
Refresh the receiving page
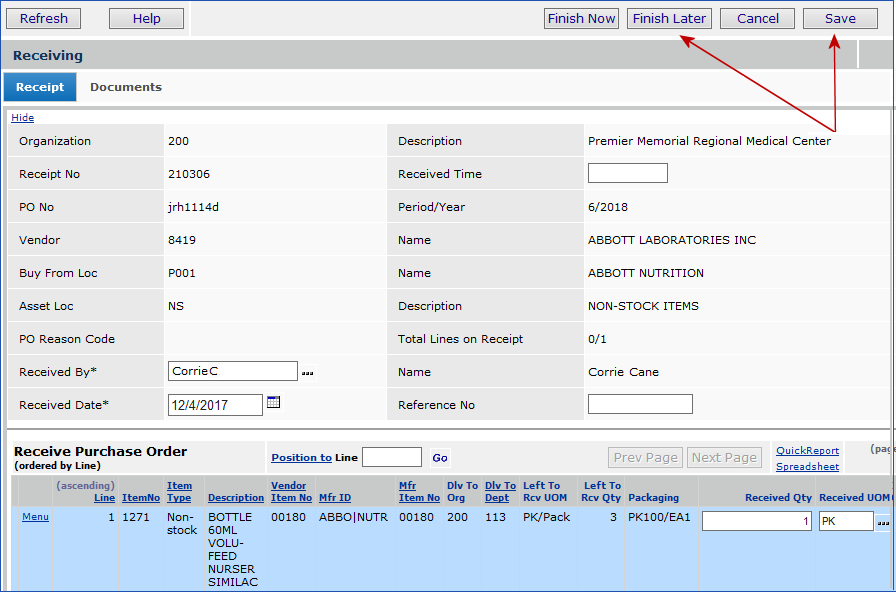point(44,18)
